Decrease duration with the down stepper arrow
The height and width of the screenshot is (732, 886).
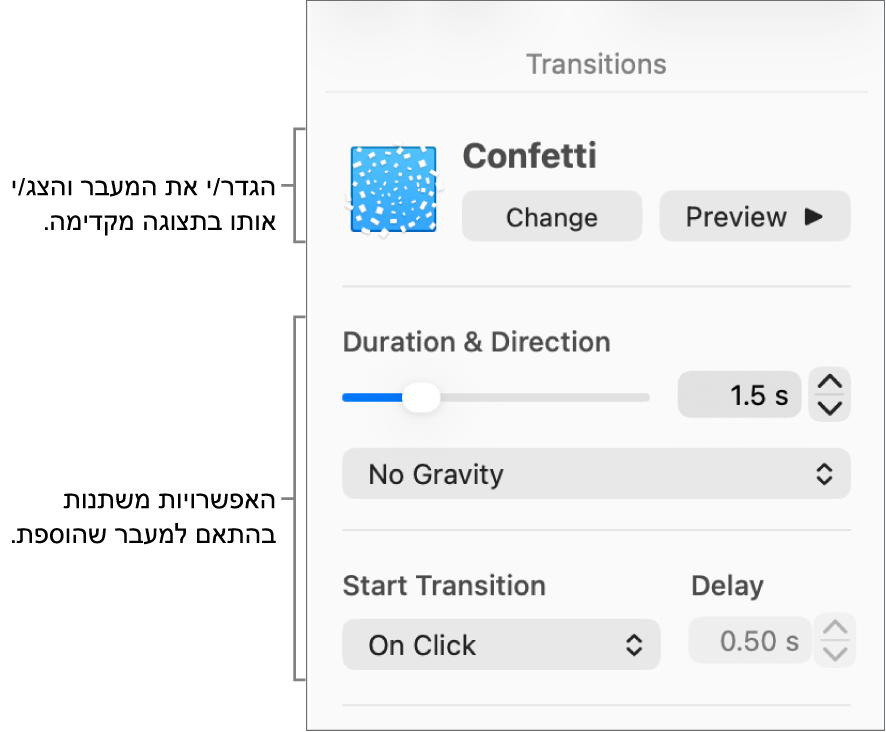pyautogui.click(x=829, y=408)
